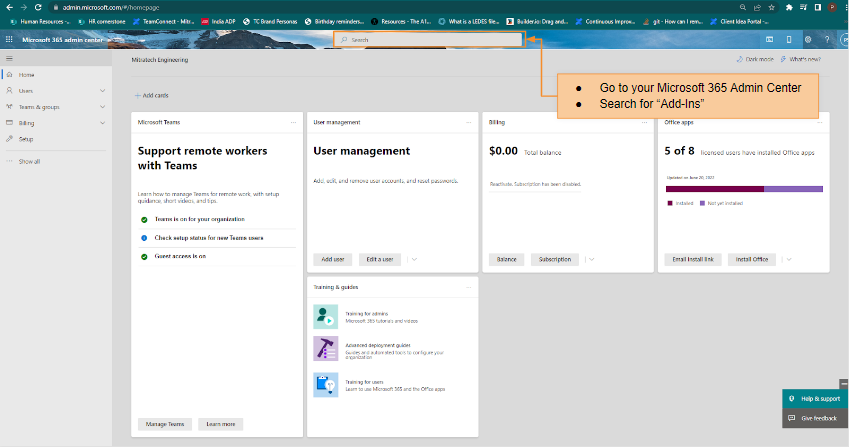Click the Manage Teams button
This screenshot has height=447, width=849.
pos(165,424)
